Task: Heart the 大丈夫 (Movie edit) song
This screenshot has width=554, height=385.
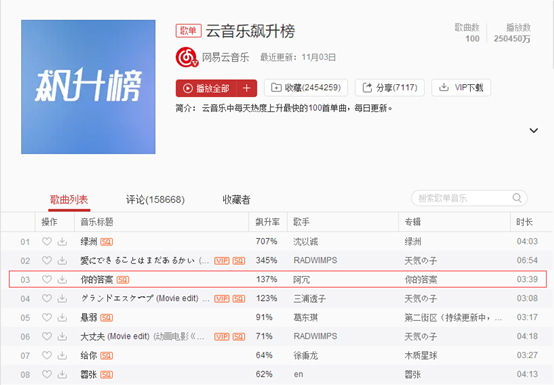Action: [47, 336]
